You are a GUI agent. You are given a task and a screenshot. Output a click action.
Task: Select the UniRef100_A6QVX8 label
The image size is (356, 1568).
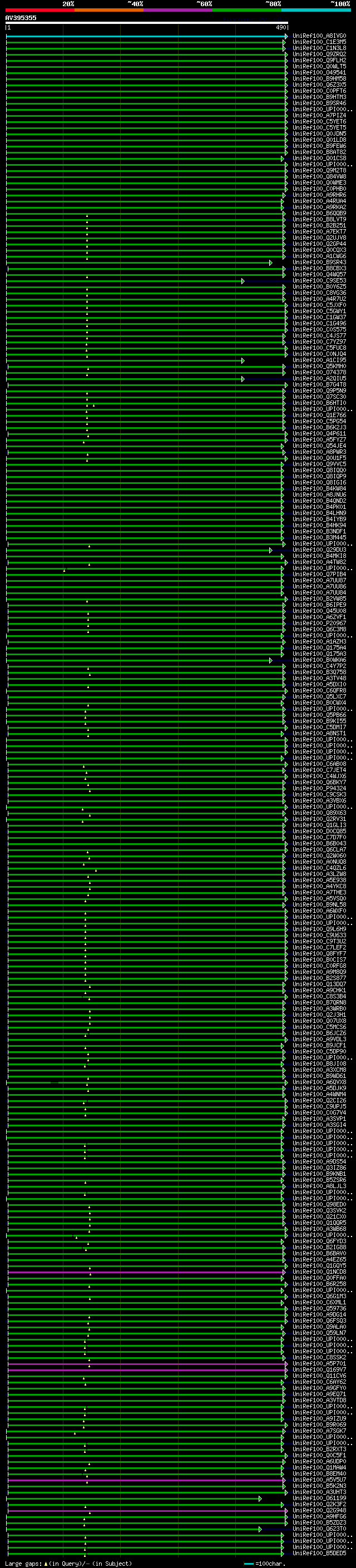[x=319, y=1082]
